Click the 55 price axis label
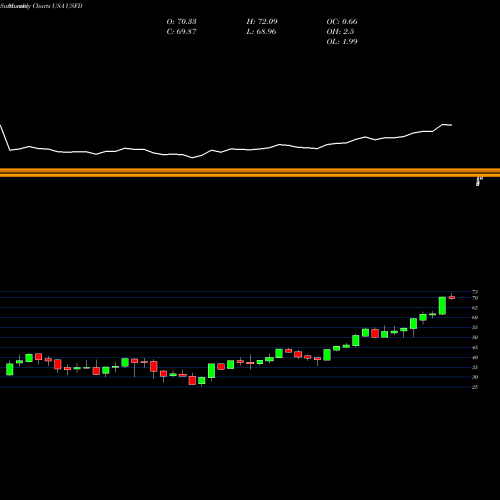The height and width of the screenshot is (500, 500). coord(475,328)
